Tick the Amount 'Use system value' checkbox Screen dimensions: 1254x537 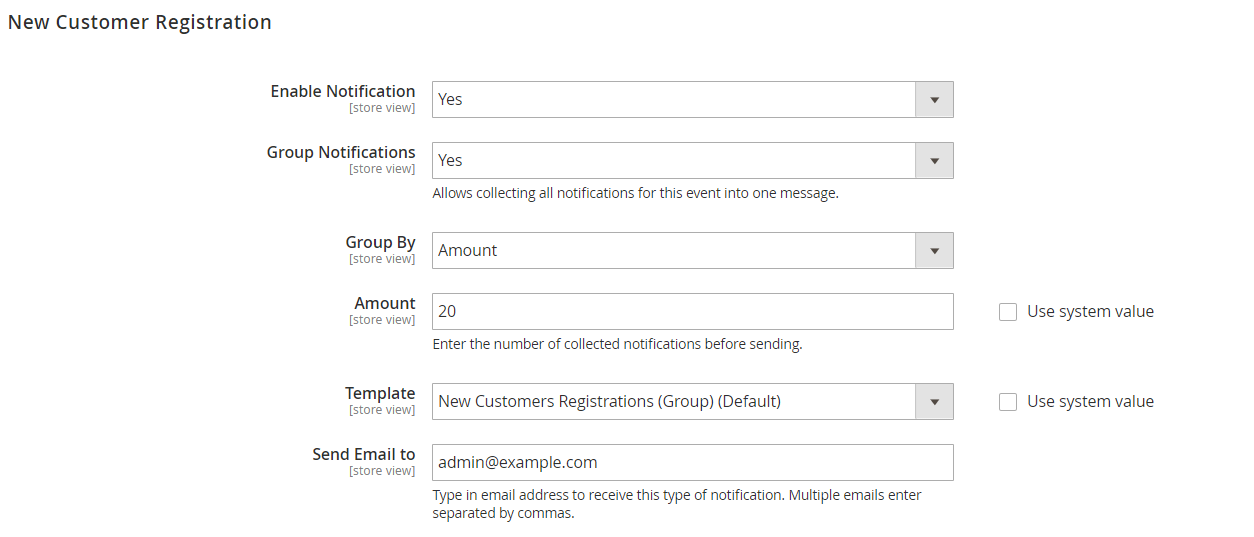(x=1008, y=312)
